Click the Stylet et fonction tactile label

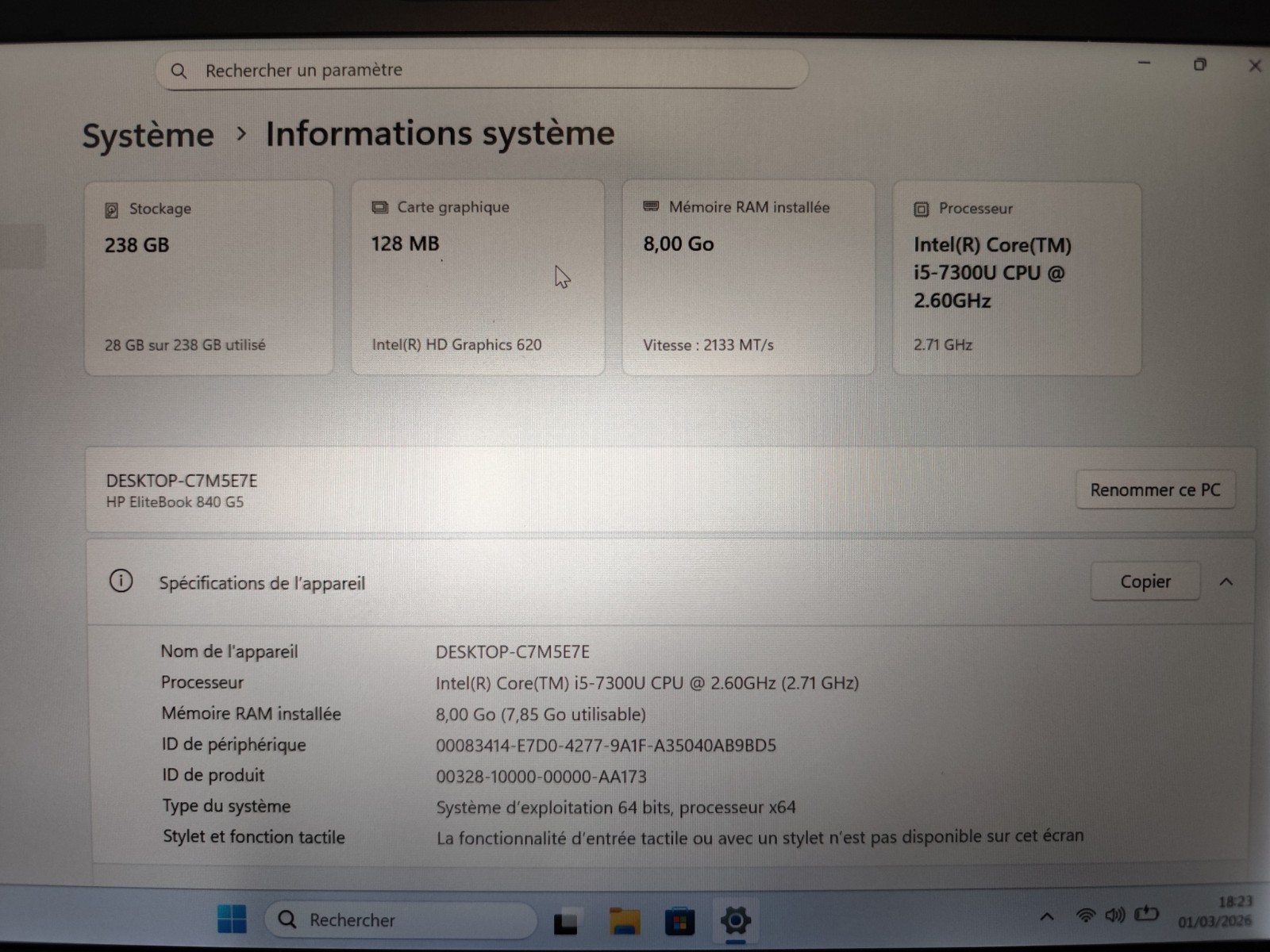coord(254,837)
